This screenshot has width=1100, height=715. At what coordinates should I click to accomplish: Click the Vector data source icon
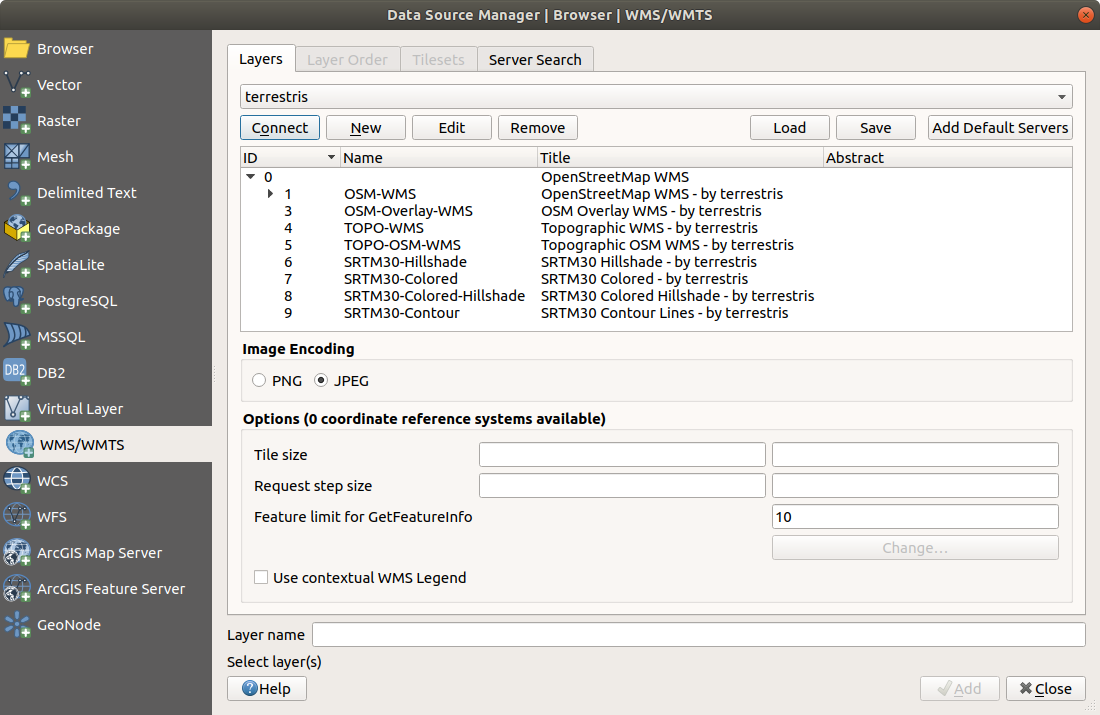pos(18,85)
